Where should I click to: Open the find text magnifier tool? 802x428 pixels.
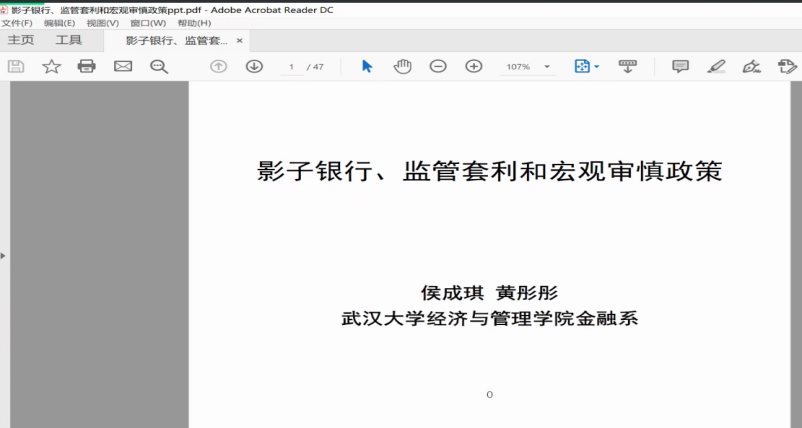pyautogui.click(x=159, y=66)
